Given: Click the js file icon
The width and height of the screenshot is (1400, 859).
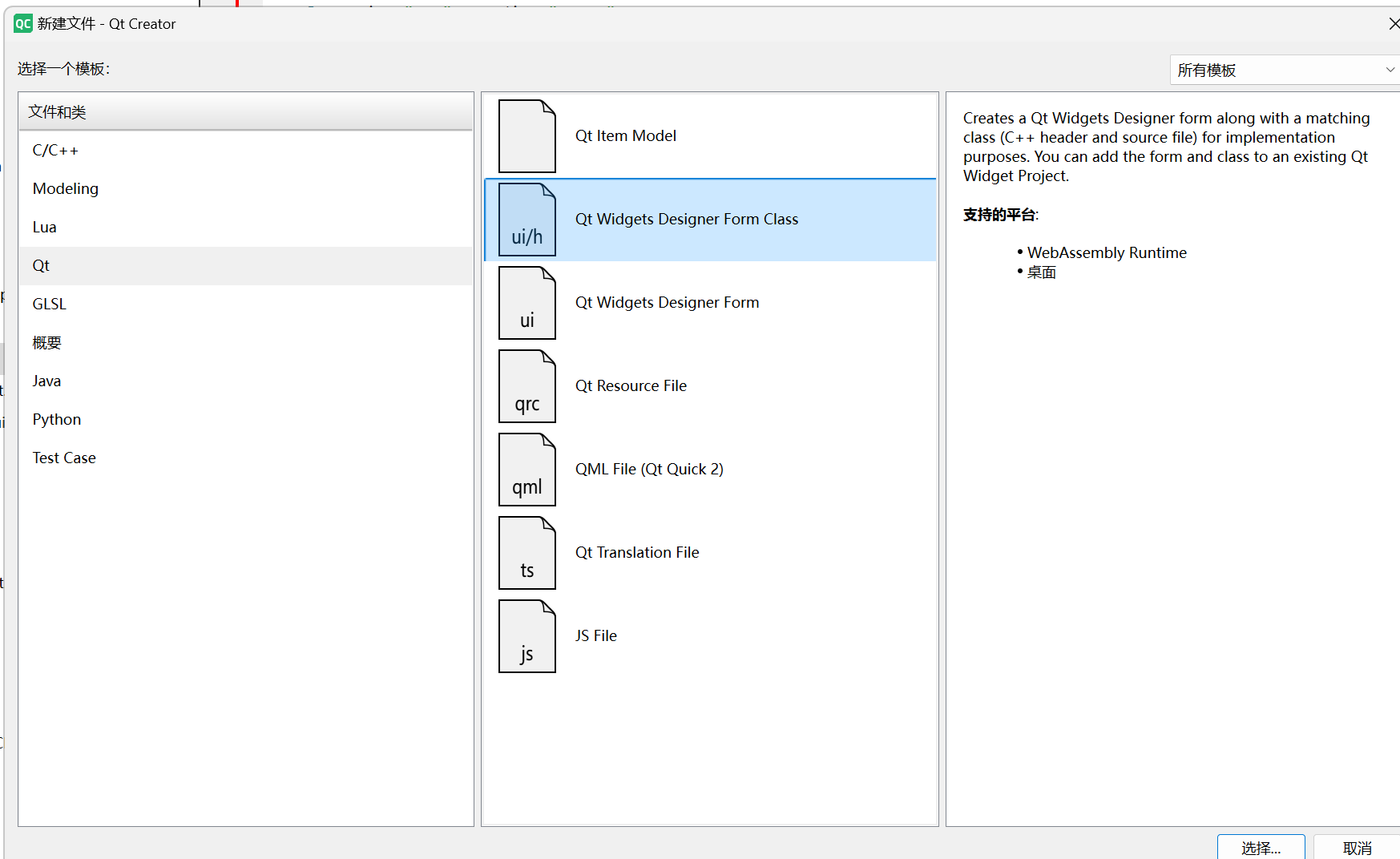Looking at the screenshot, I should 527,636.
